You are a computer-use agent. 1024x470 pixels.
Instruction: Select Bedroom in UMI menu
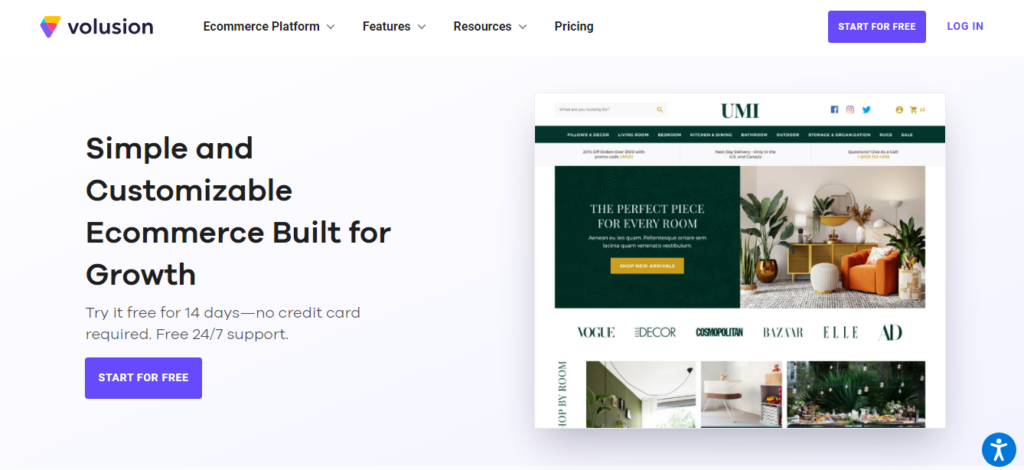pos(669,134)
